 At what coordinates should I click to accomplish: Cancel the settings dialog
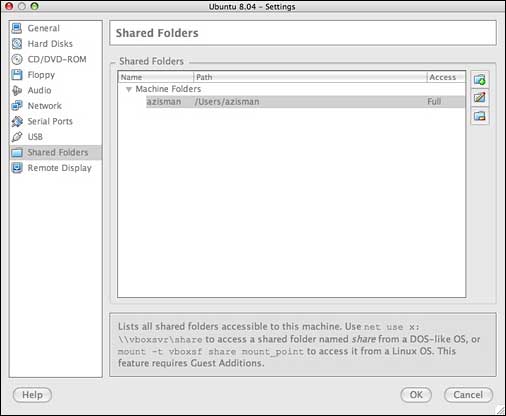468,395
